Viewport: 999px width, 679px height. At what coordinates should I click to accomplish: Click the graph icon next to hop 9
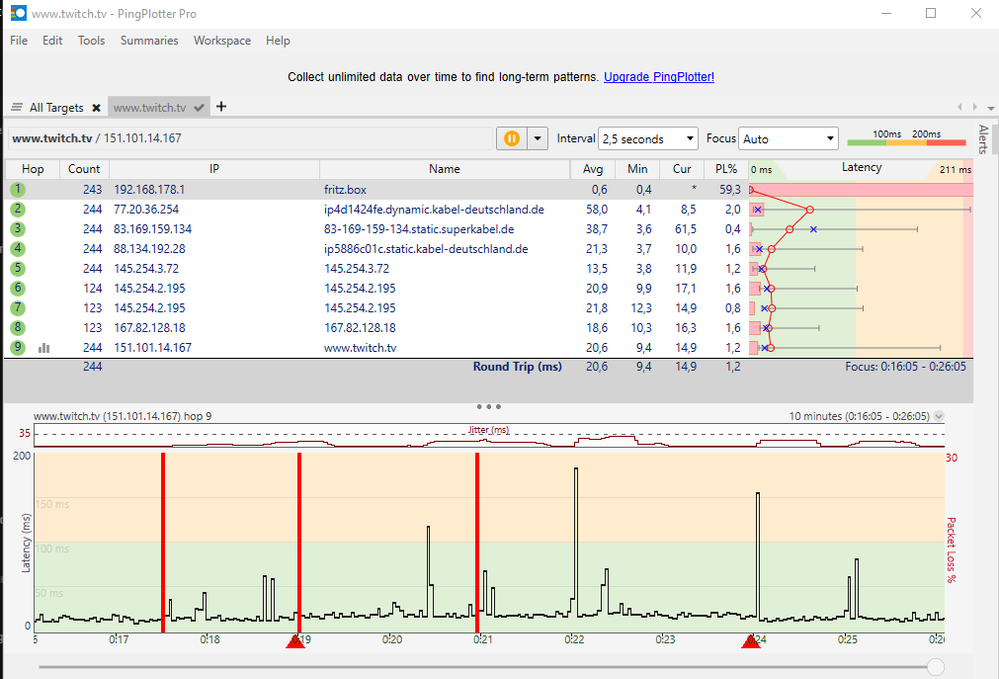tap(44, 348)
